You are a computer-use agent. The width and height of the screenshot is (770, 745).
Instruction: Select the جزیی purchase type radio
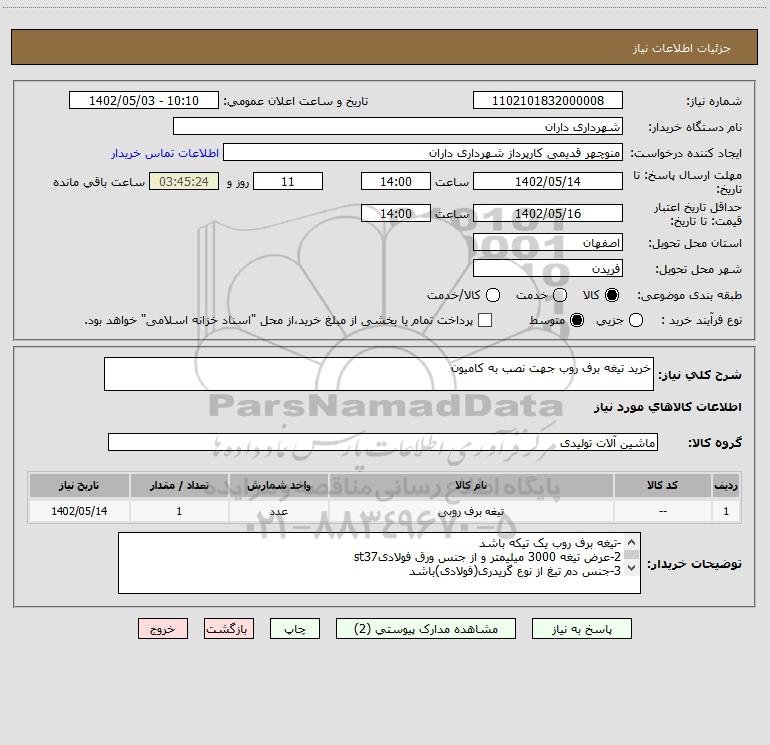click(x=635, y=320)
